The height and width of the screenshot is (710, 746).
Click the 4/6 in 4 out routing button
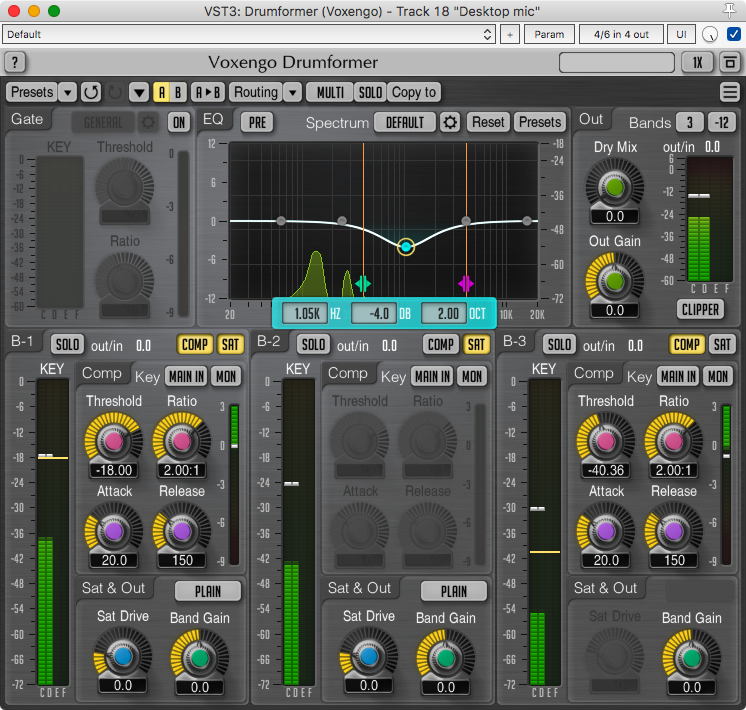[x=621, y=34]
